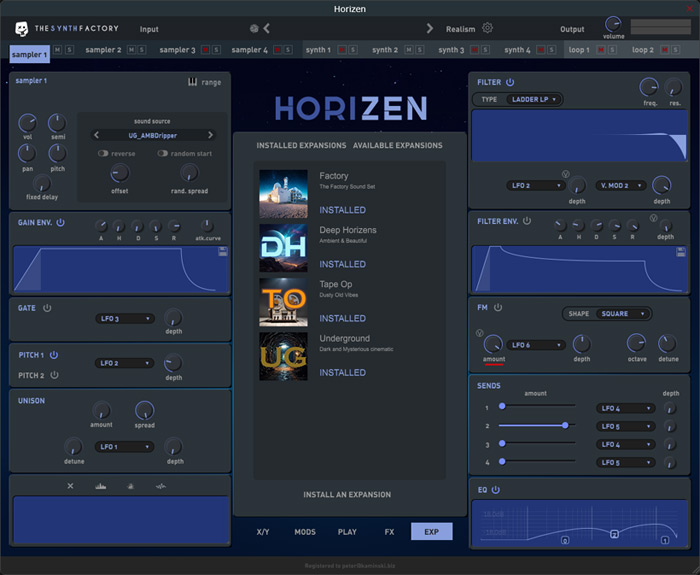700x575 pixels.
Task: Go to previous preset with left chevron
Action: pos(267,29)
